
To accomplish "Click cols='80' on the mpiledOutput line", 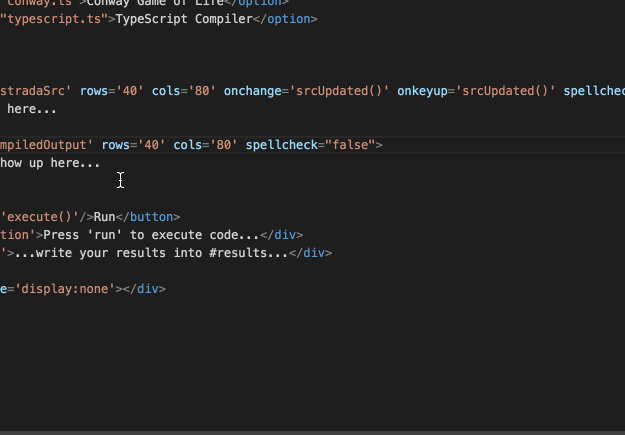I will [x=205, y=145].
